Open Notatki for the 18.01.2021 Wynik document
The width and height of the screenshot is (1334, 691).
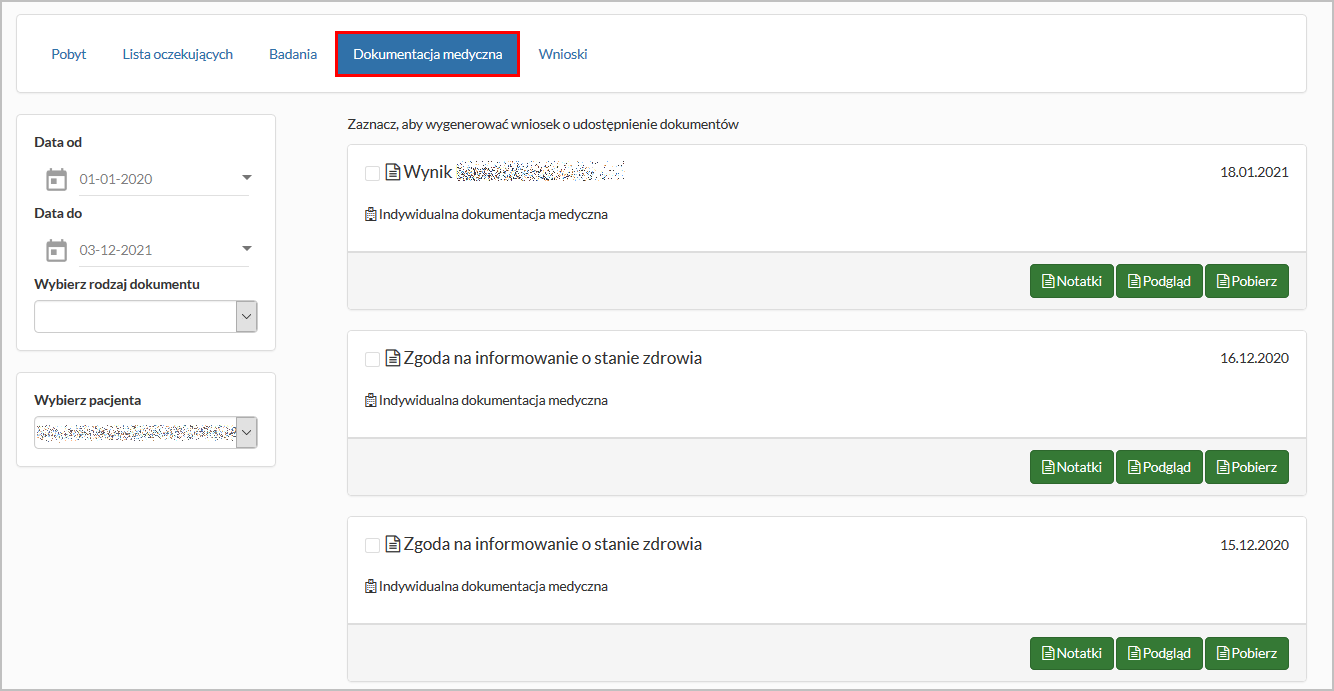click(1071, 281)
